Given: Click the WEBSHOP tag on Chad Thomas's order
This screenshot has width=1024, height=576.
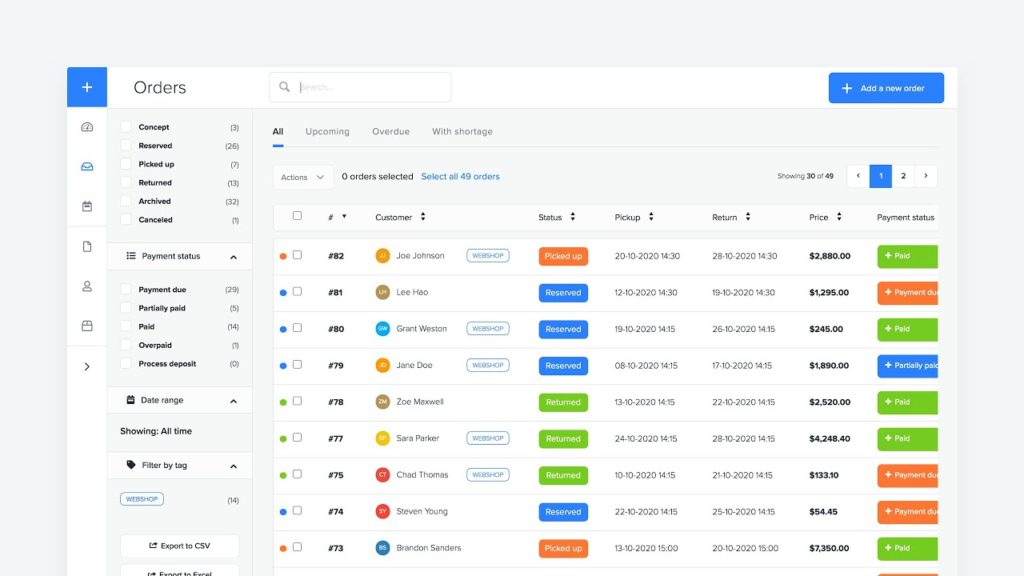Looking at the screenshot, I should 488,475.
